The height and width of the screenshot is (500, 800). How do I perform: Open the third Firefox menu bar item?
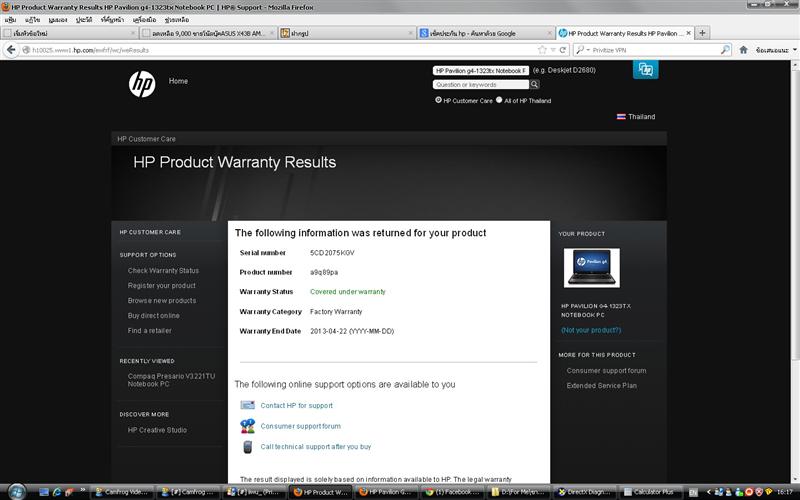tap(58, 20)
